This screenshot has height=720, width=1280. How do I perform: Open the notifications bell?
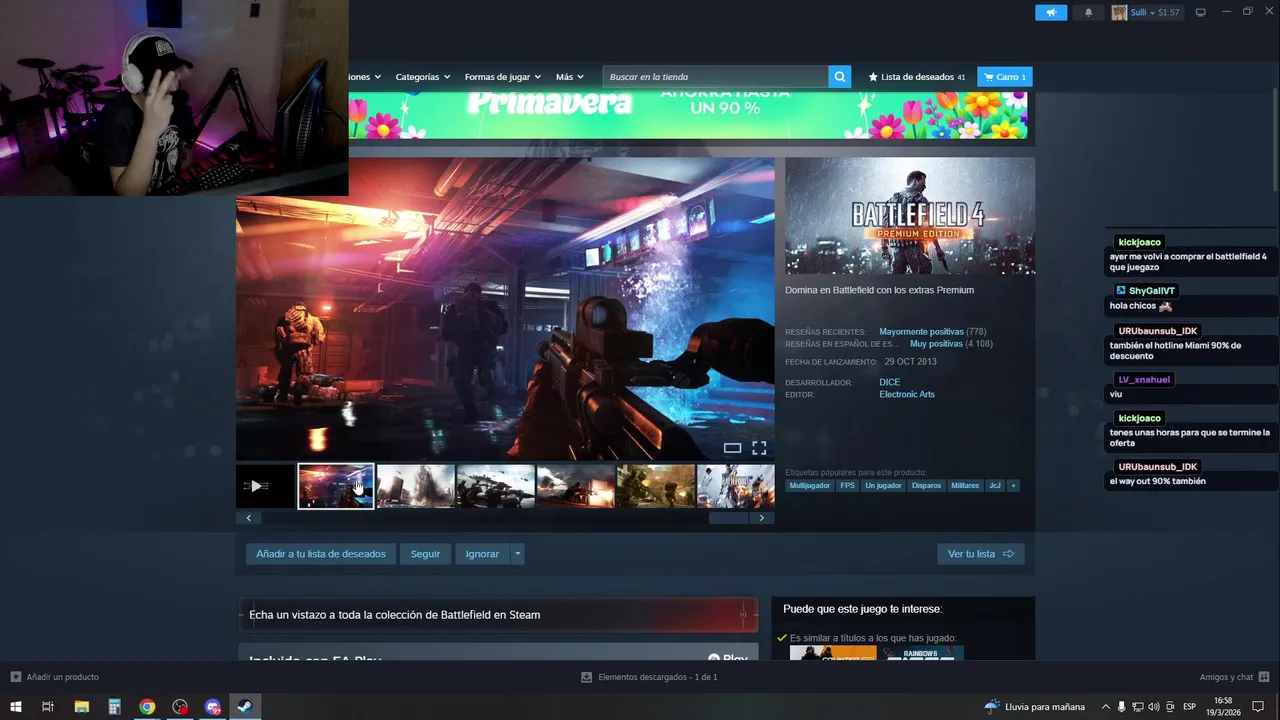[x=1088, y=12]
